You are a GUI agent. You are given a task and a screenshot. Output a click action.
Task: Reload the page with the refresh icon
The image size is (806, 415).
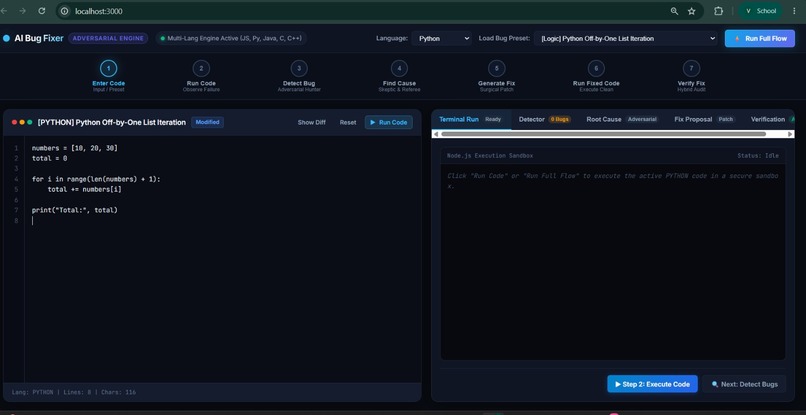point(42,11)
